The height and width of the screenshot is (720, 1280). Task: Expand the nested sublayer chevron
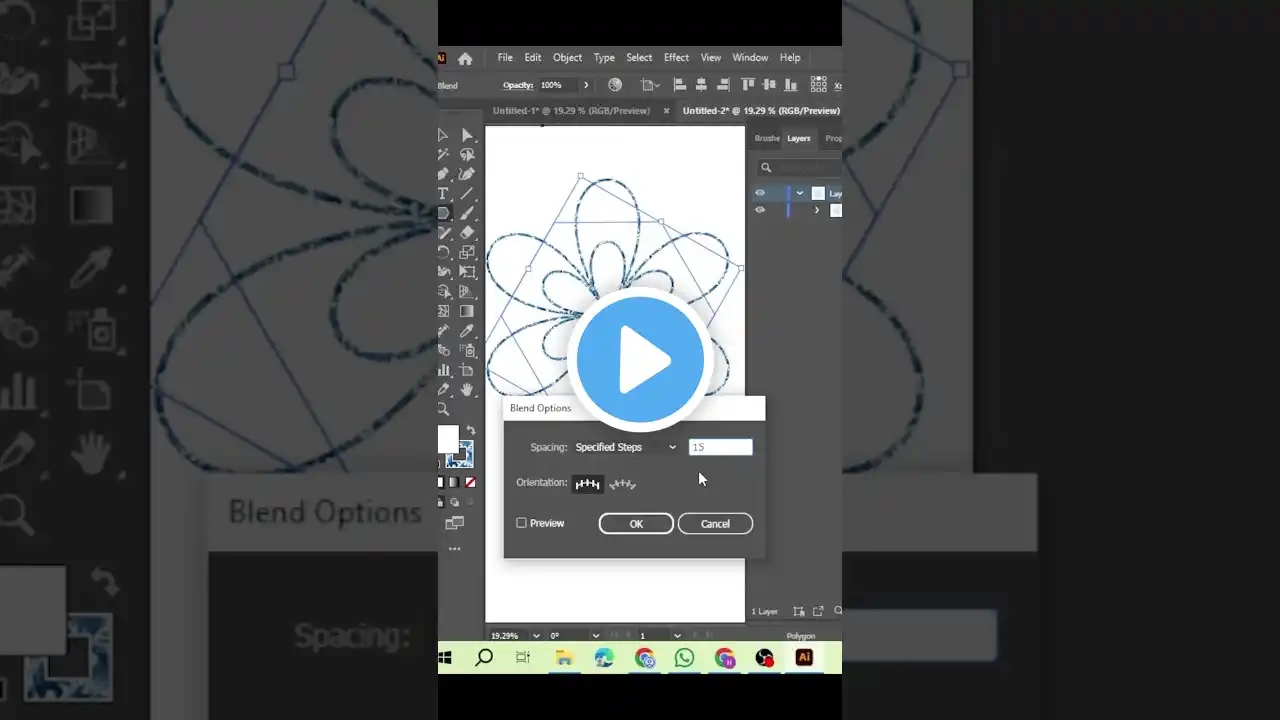pyautogui.click(x=817, y=210)
